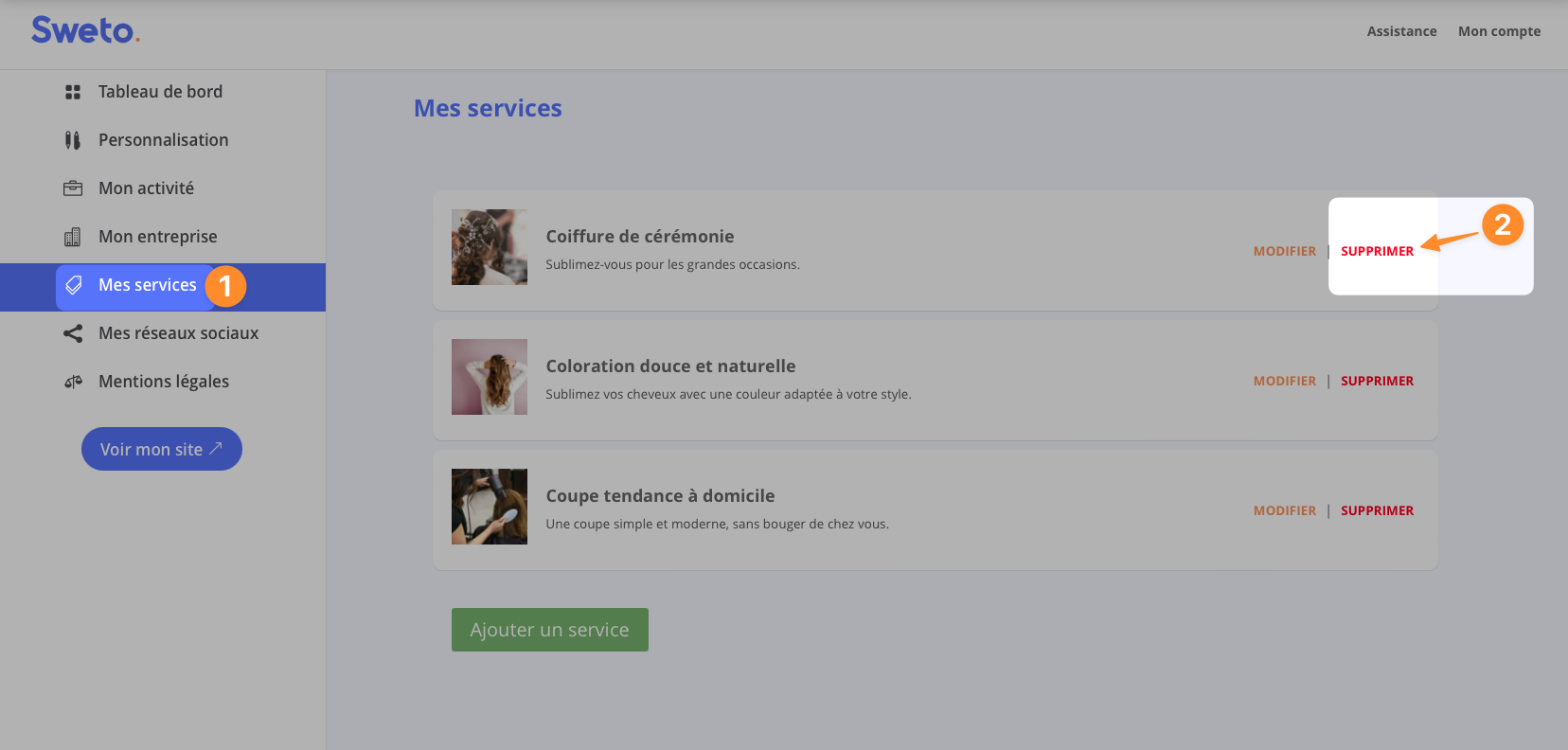This screenshot has height=750, width=1568.
Task: Click the Coiffure de cérémonie thumbnail image
Action: coord(490,247)
